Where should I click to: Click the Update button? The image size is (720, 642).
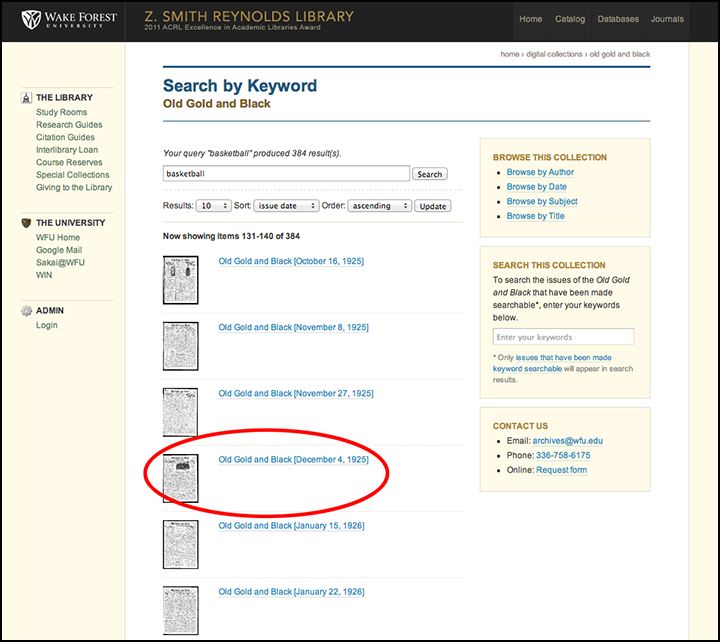coord(433,206)
